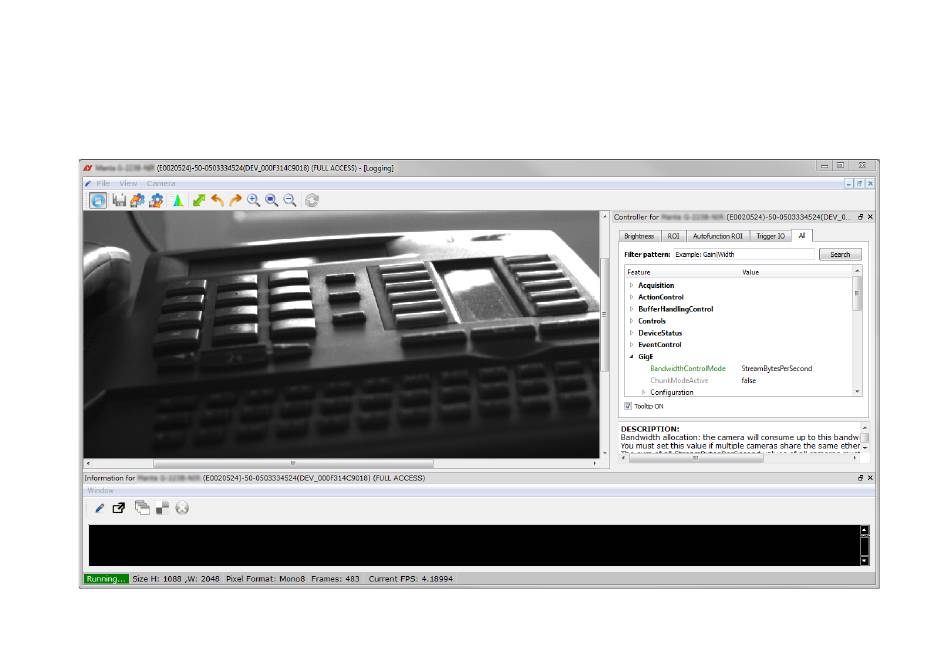Expand the Acquisition feature category
Image resolution: width=950 pixels, height=666 pixels.
pyautogui.click(x=631, y=285)
